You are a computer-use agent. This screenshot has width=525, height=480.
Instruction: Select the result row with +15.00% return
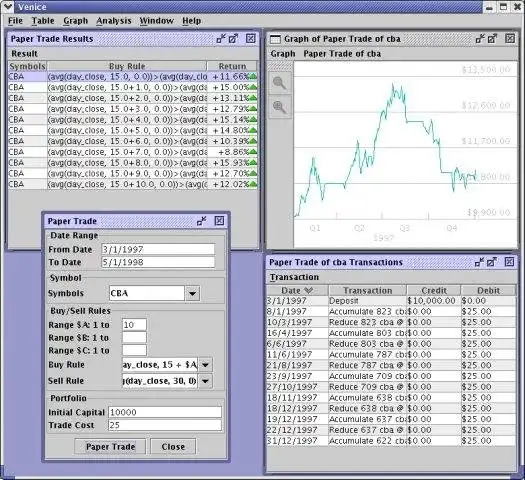click(x=133, y=87)
